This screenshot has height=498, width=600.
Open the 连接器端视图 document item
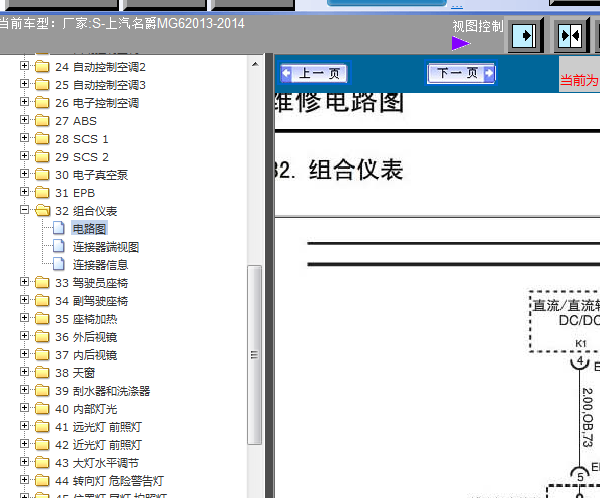coord(106,247)
